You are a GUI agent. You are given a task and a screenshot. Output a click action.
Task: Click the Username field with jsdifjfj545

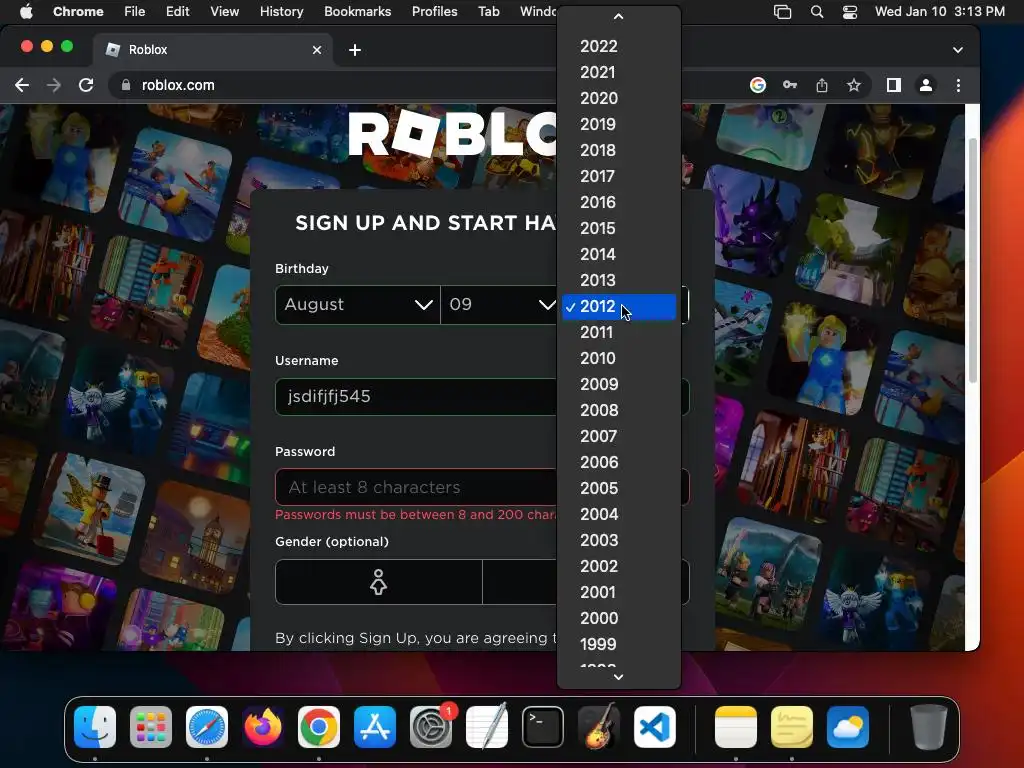tap(482, 396)
